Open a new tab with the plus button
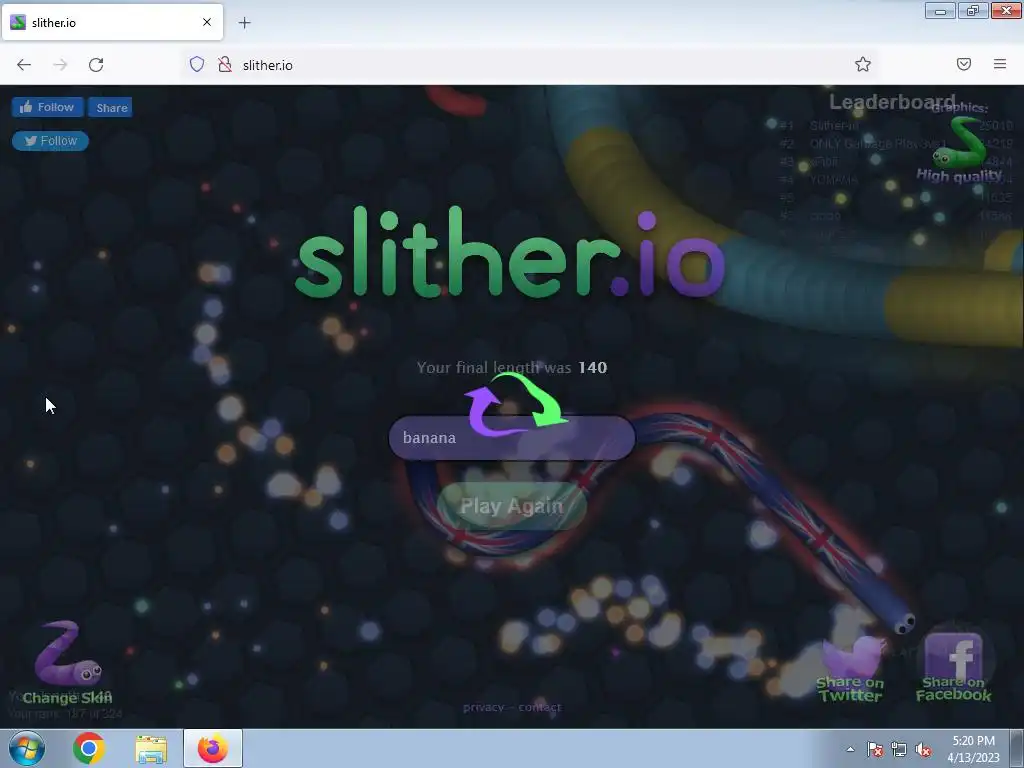 (x=244, y=23)
